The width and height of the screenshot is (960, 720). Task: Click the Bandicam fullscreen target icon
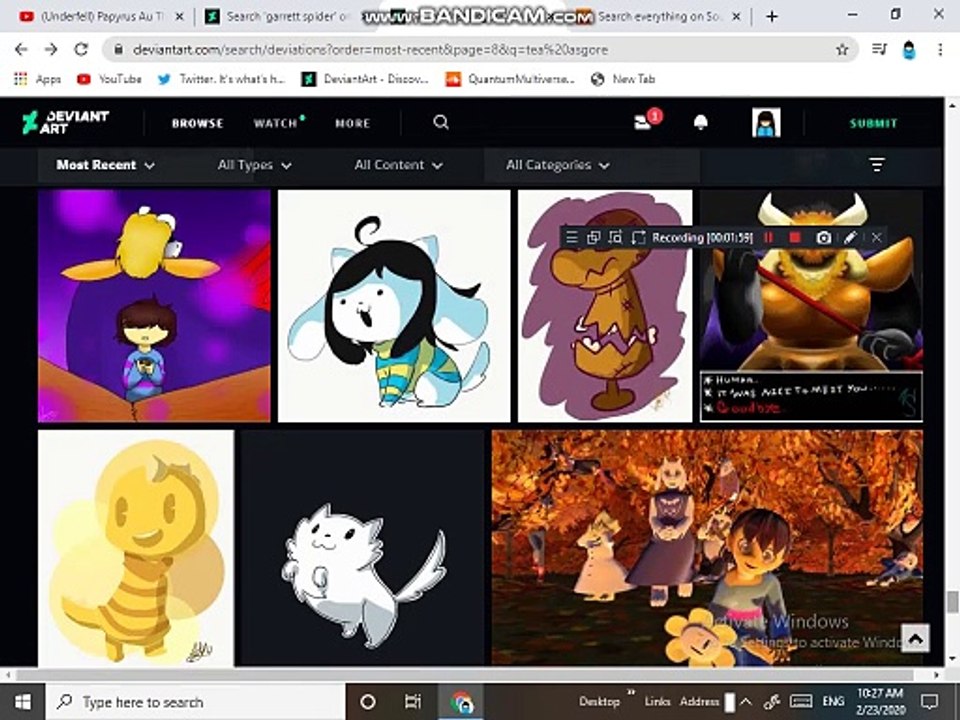(639, 238)
